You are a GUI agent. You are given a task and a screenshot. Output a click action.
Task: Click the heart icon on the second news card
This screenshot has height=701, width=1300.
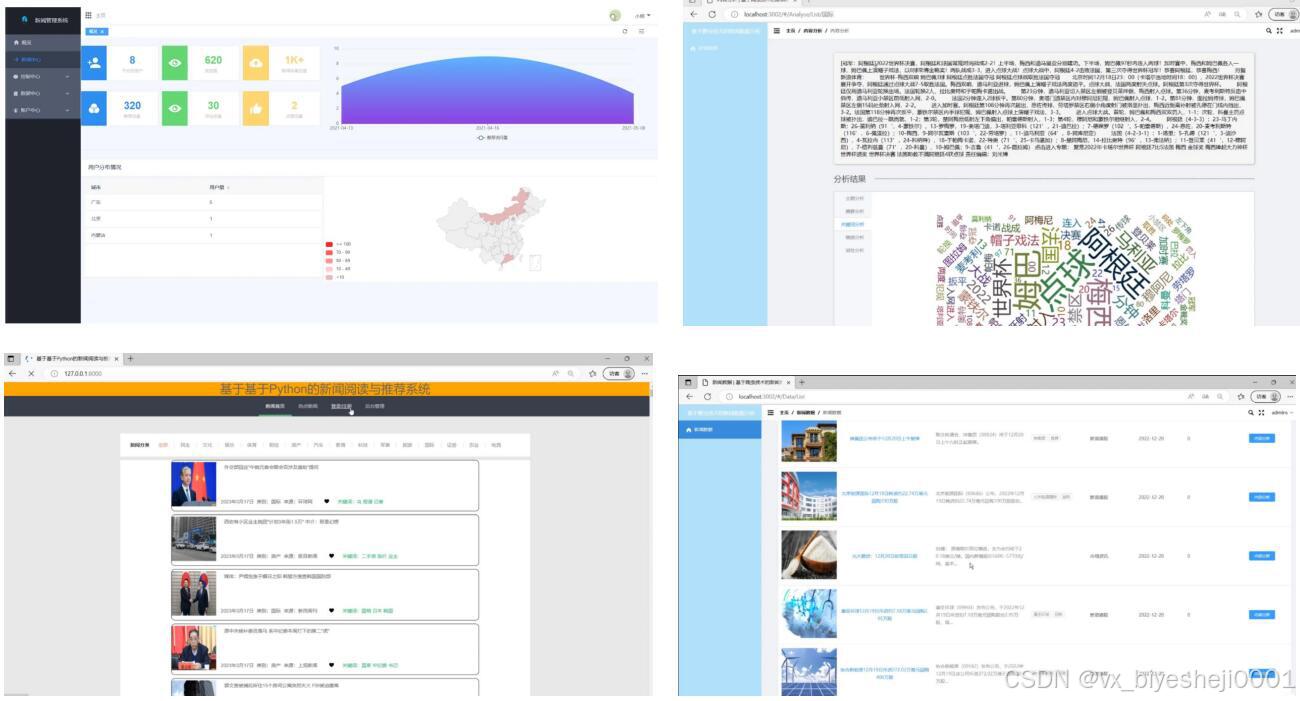330,555
